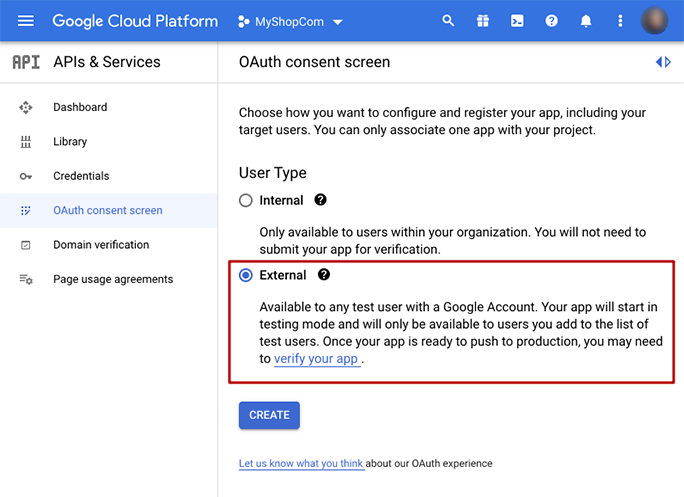Click the APIs & Services heading
This screenshot has width=684, height=497.
[107, 62]
